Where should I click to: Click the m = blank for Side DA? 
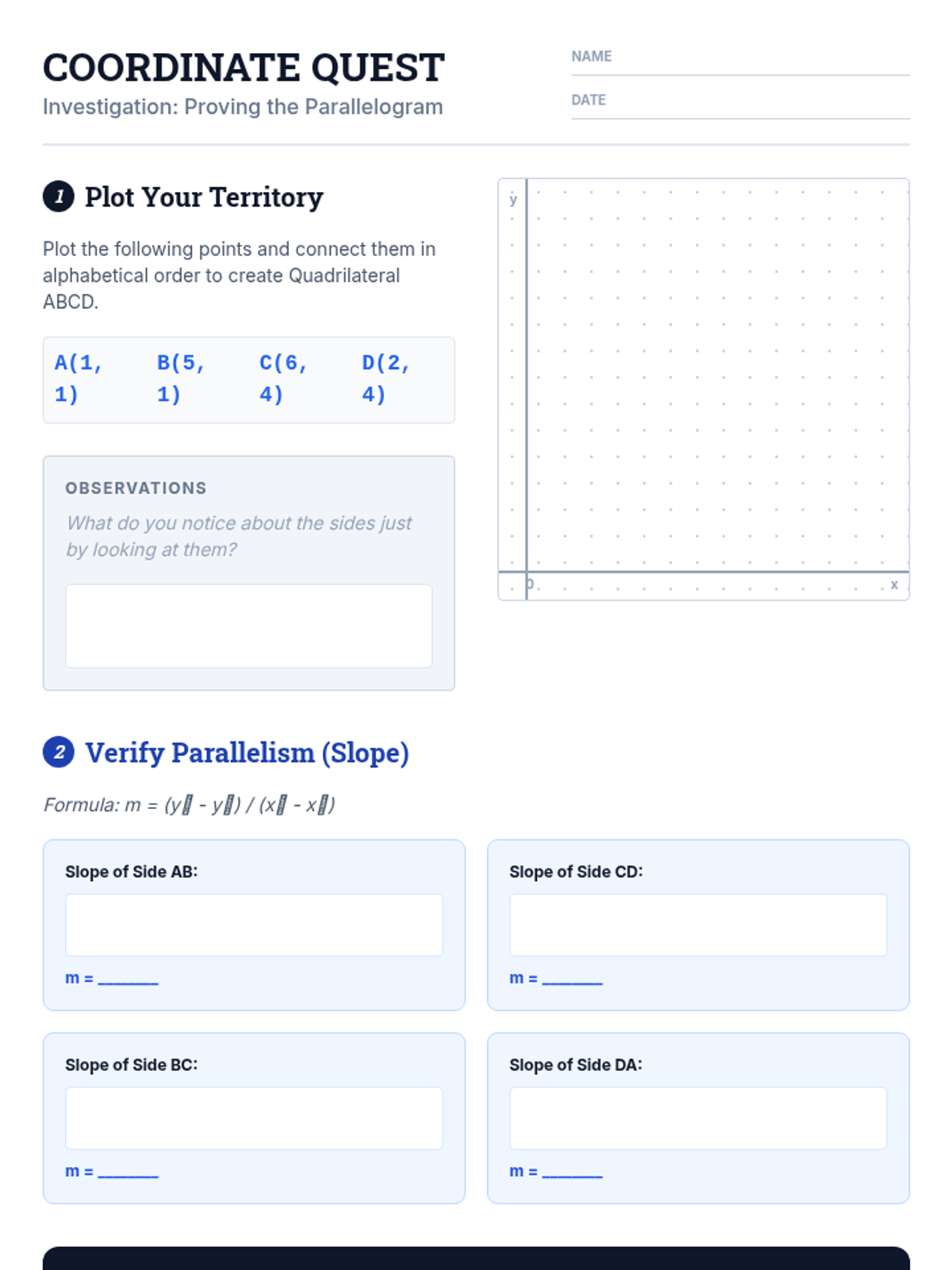pyautogui.click(x=572, y=1172)
